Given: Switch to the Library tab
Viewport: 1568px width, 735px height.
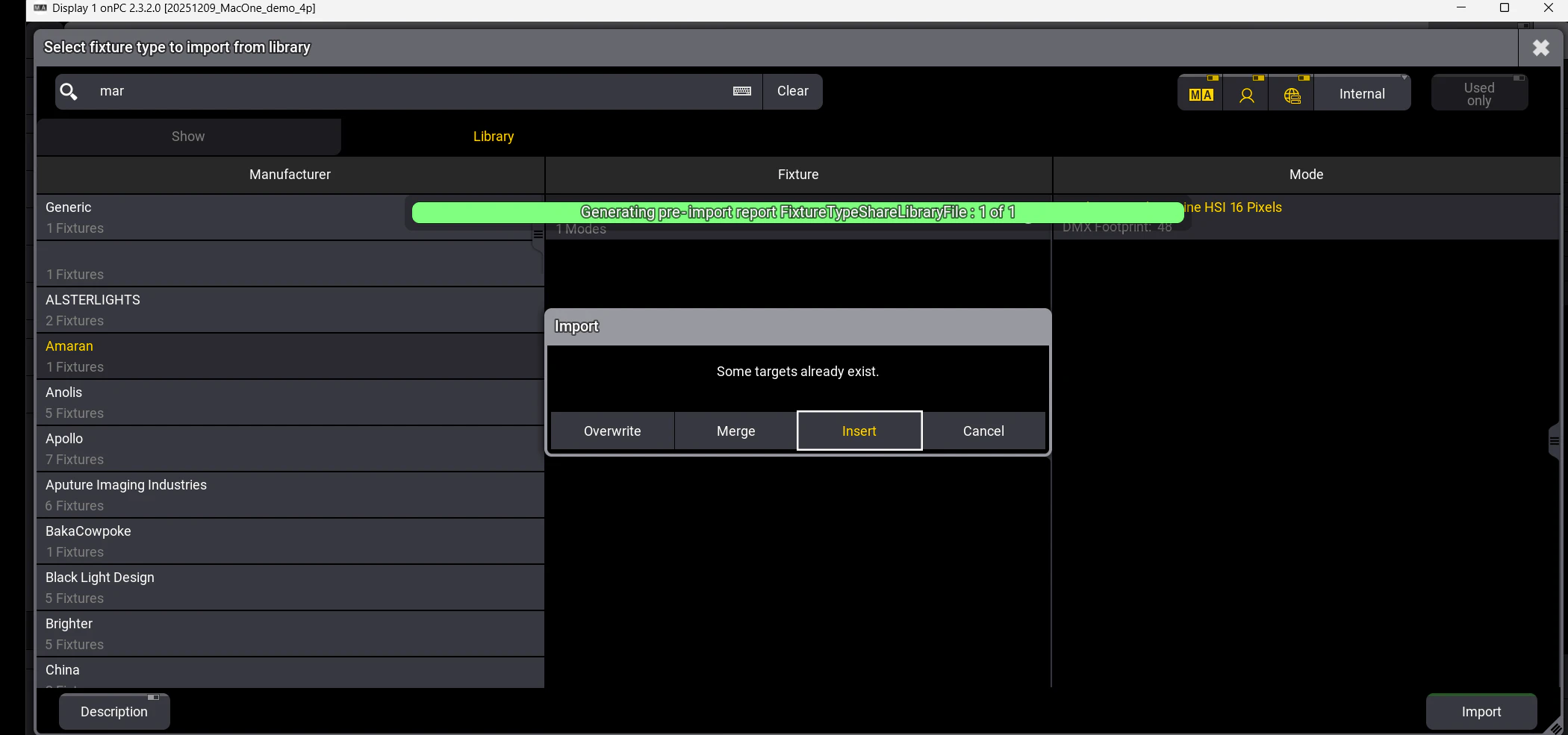Looking at the screenshot, I should [x=494, y=137].
